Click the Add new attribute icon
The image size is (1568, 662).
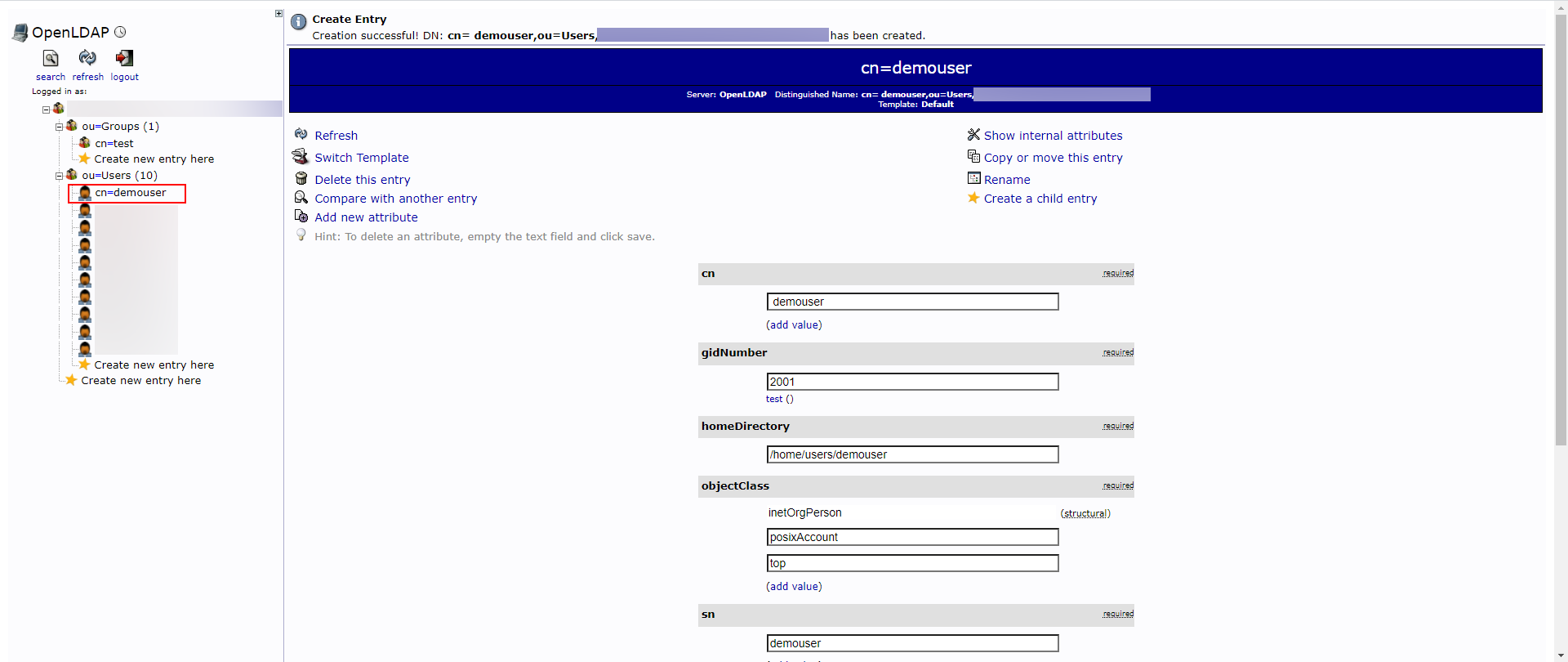tap(301, 216)
